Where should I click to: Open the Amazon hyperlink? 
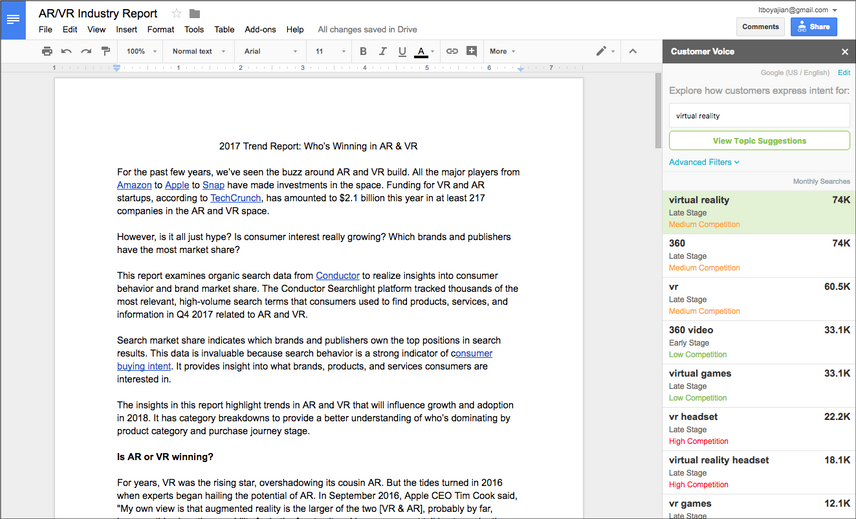(x=134, y=185)
